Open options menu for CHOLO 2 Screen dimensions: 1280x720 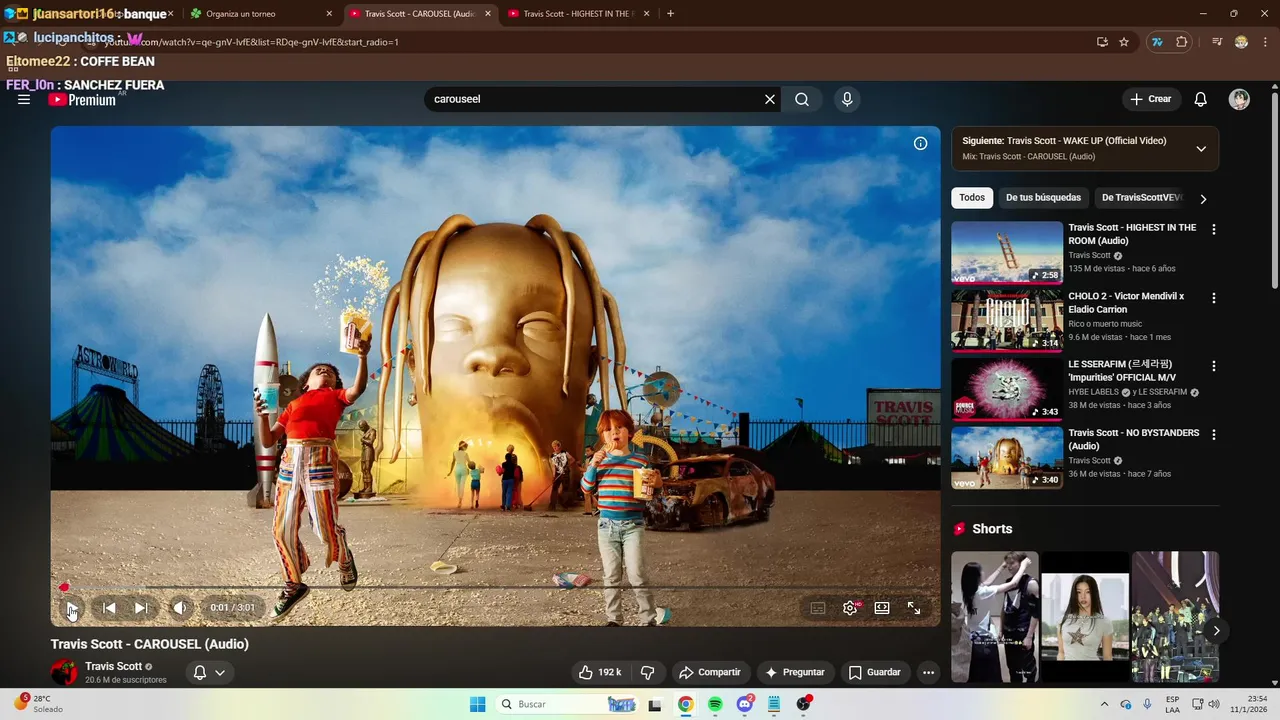pos(1214,298)
